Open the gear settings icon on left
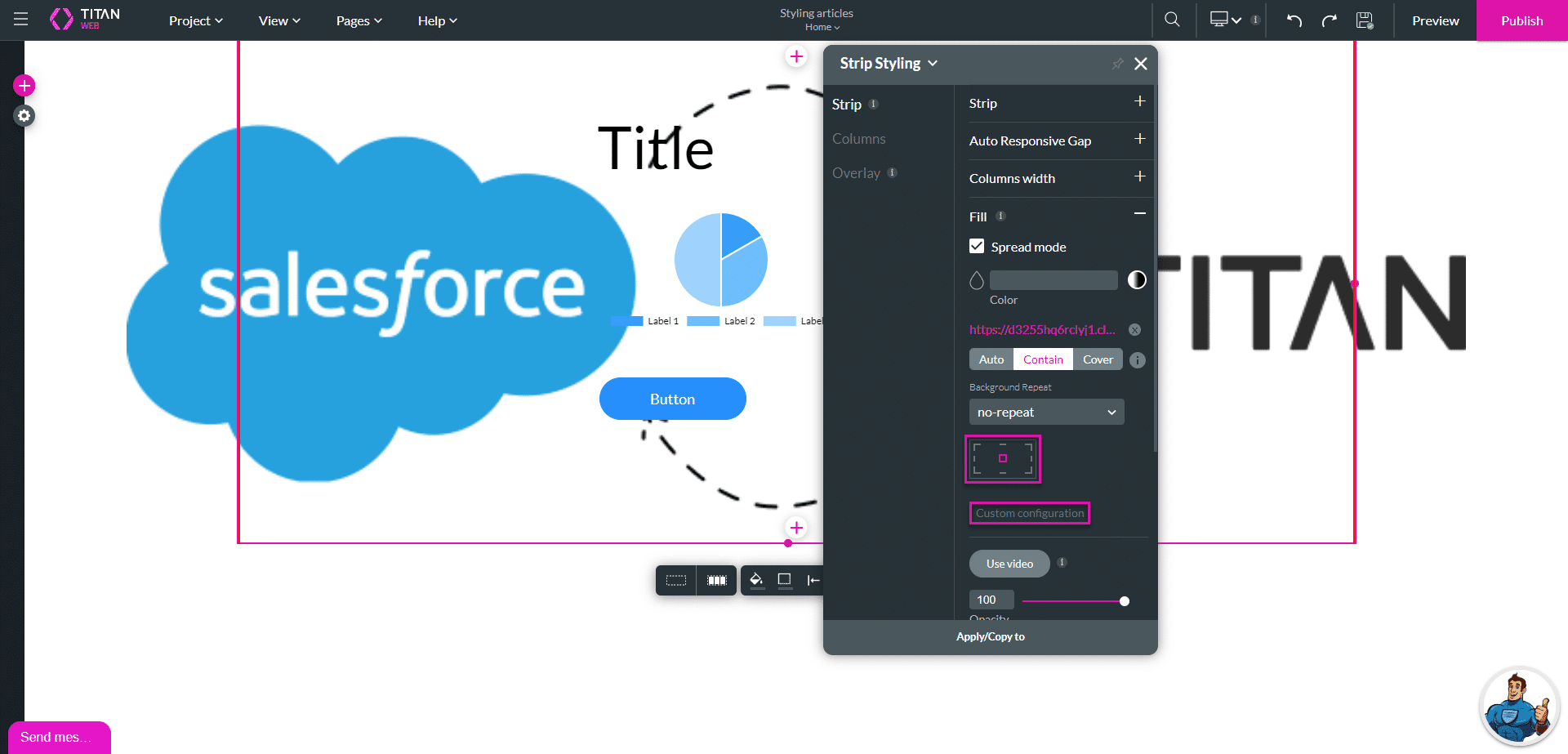Image resolution: width=1568 pixels, height=754 pixels. pos(24,116)
